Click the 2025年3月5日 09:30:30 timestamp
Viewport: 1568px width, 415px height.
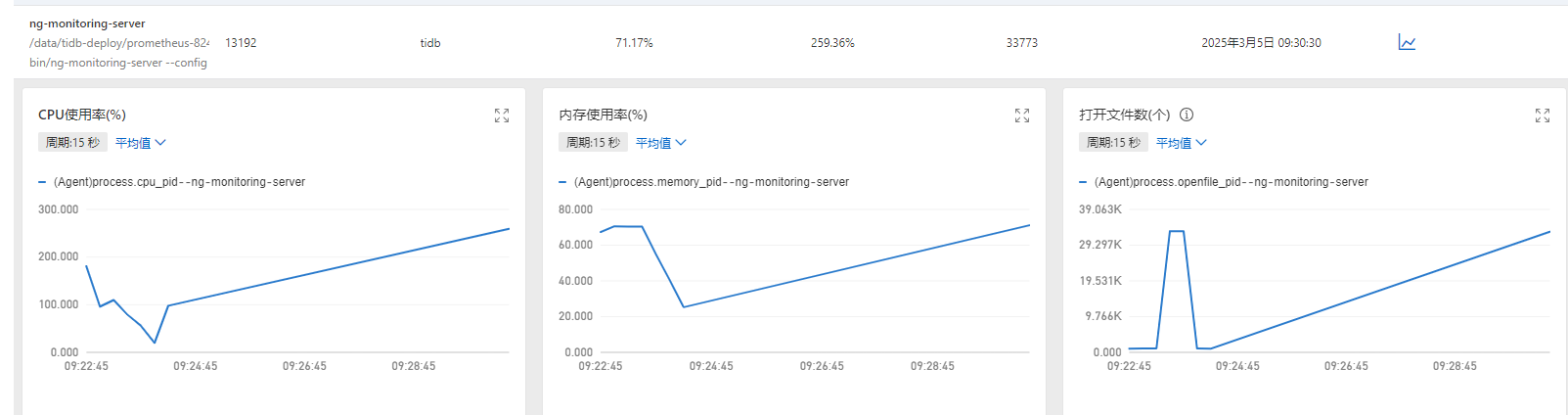click(x=1261, y=43)
